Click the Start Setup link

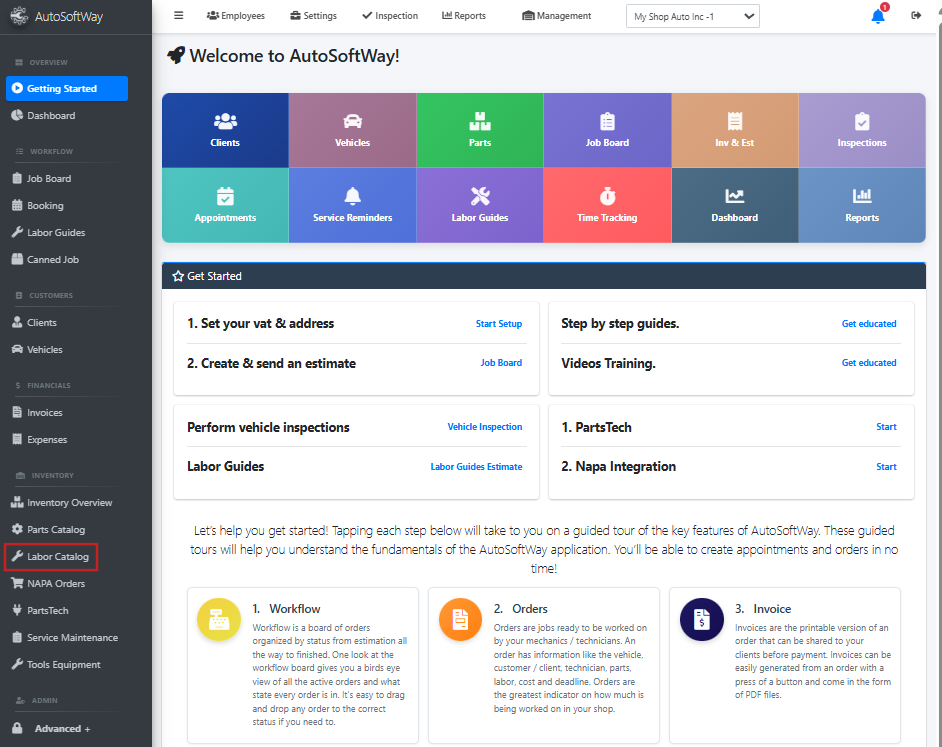498,324
